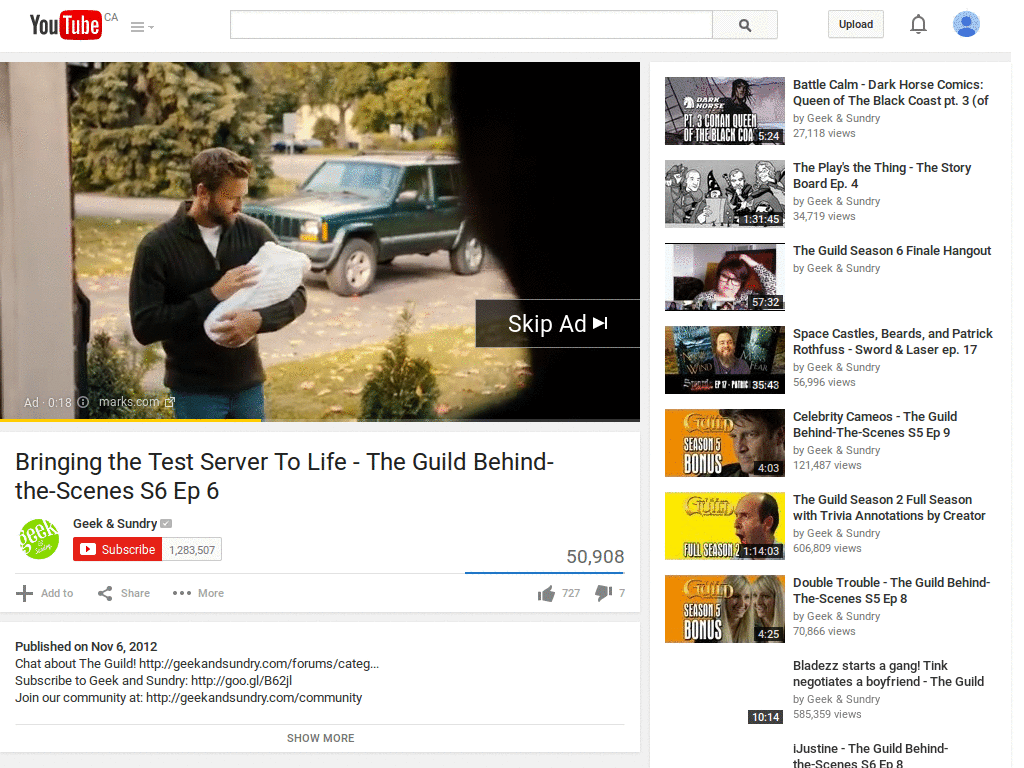
Task: Open the geekandsundry.com forums link
Action: click(259, 664)
